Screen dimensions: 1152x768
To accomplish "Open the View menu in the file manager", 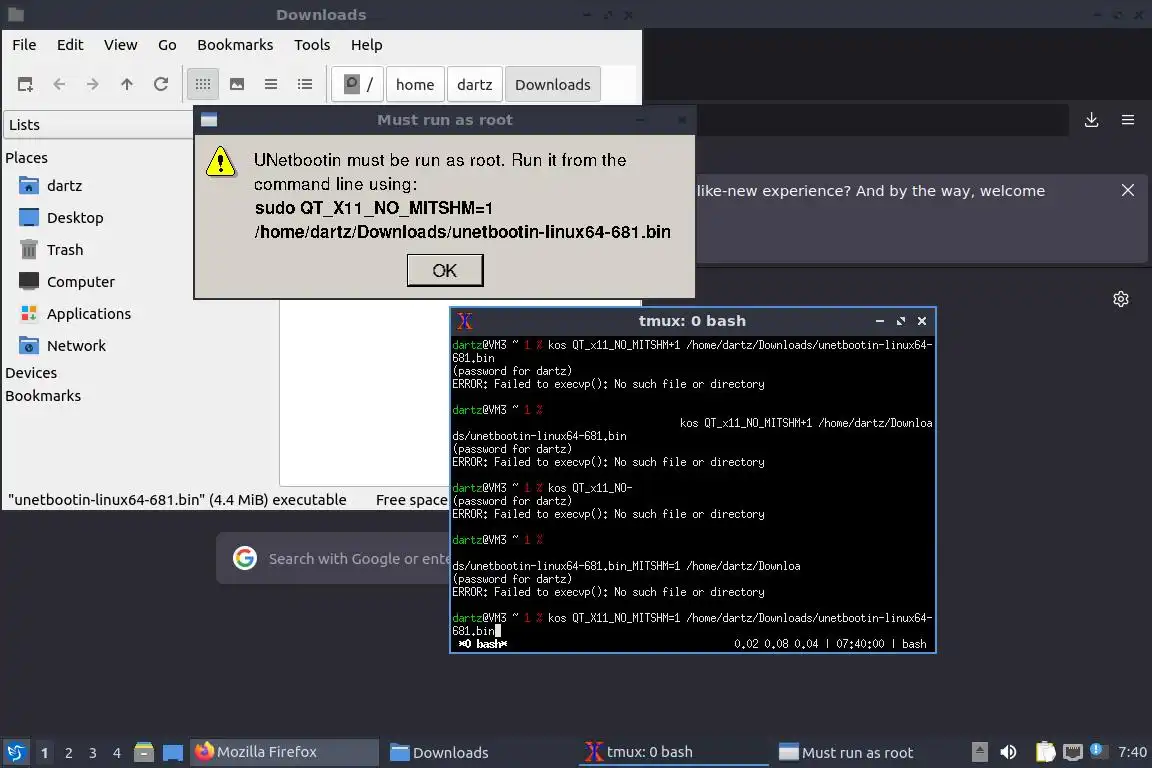I will tap(120, 45).
